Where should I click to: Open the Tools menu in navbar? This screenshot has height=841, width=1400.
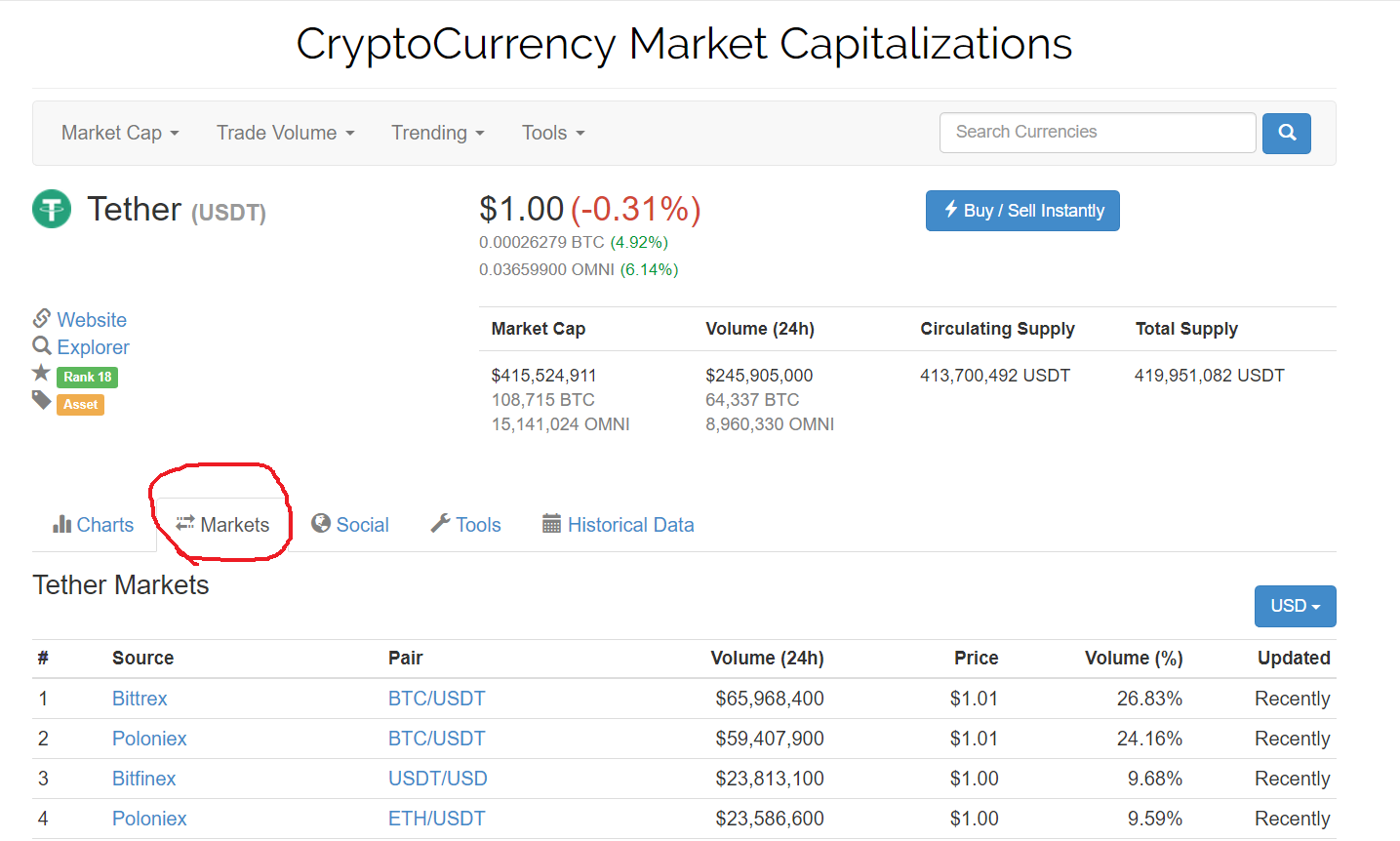pyautogui.click(x=552, y=133)
